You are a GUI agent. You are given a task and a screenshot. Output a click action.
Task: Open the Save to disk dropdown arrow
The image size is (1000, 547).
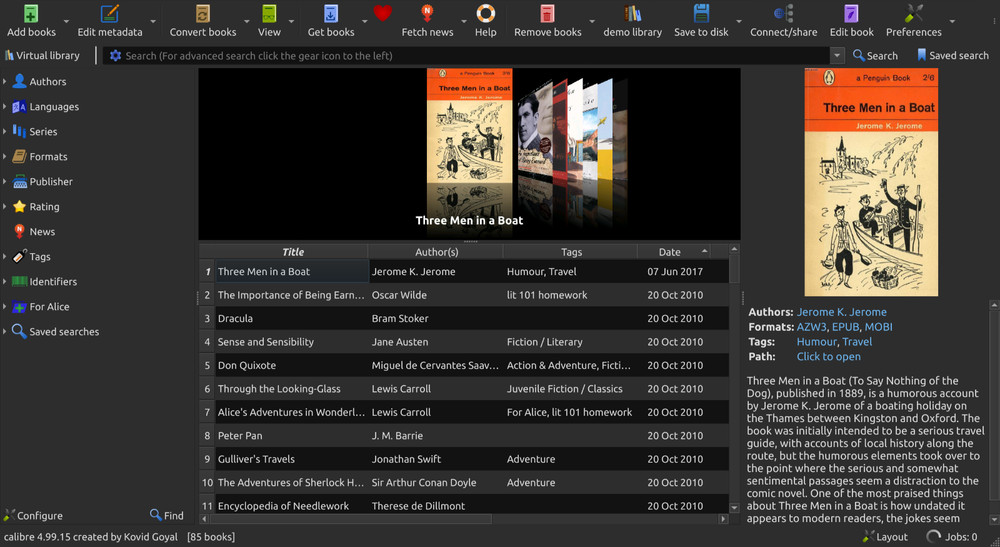tap(739, 21)
